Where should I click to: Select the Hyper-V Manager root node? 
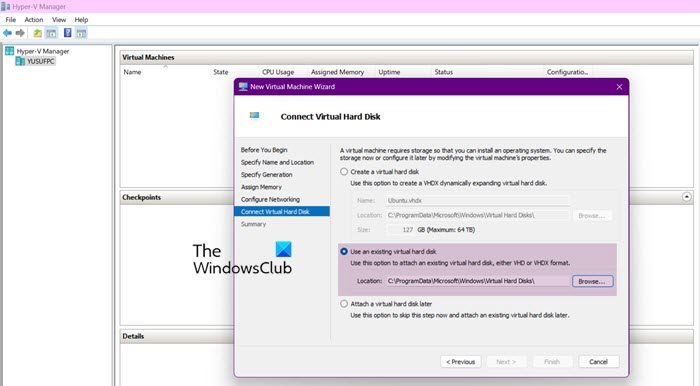pyautogui.click(x=43, y=51)
